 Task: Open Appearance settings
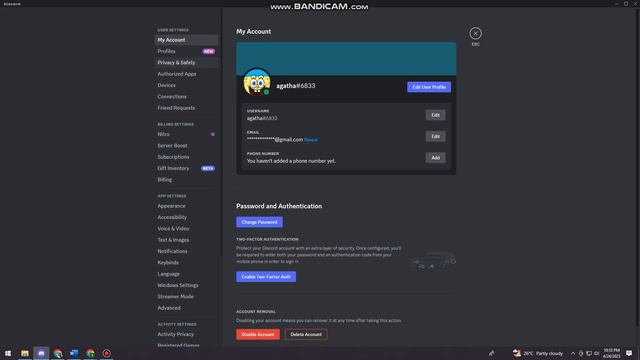(186, 206)
